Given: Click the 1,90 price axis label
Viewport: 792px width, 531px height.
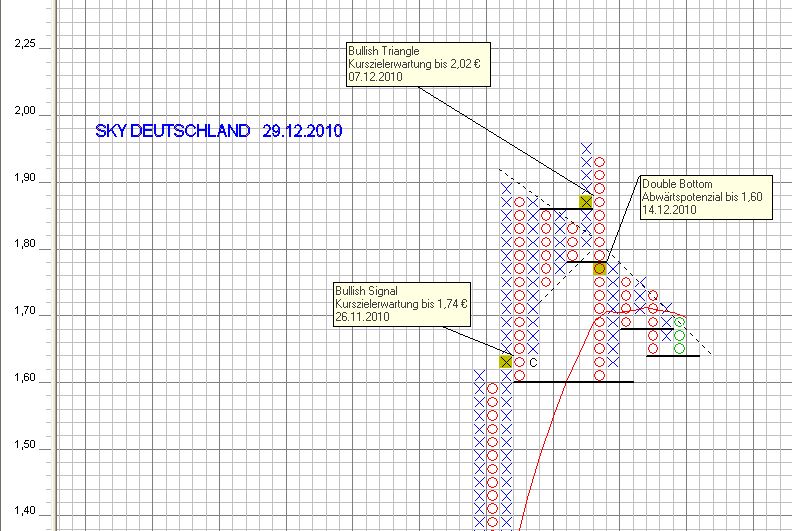Looking at the screenshot, I should click(25, 177).
